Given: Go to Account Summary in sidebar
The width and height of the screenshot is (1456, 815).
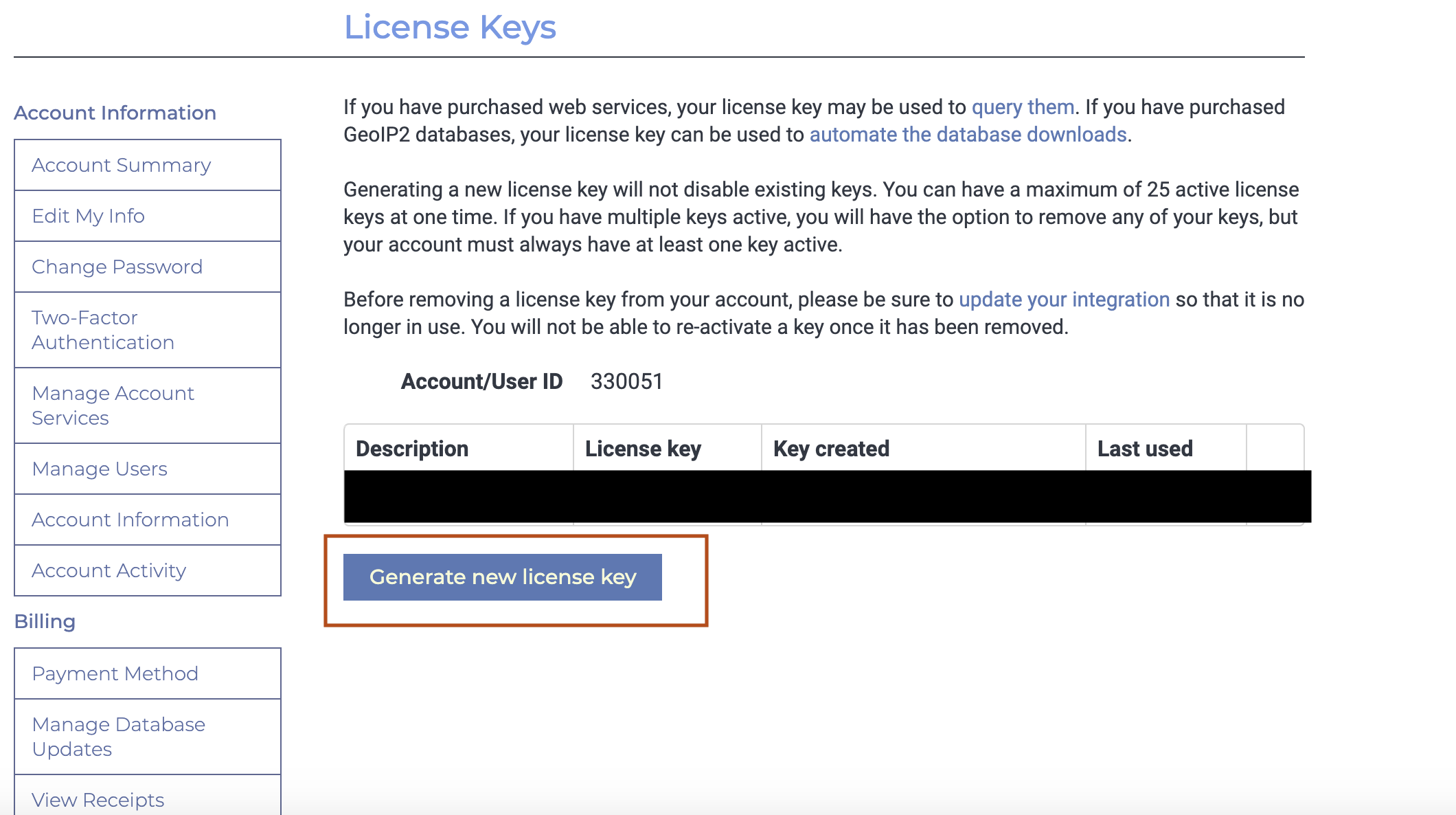Looking at the screenshot, I should coord(122,166).
